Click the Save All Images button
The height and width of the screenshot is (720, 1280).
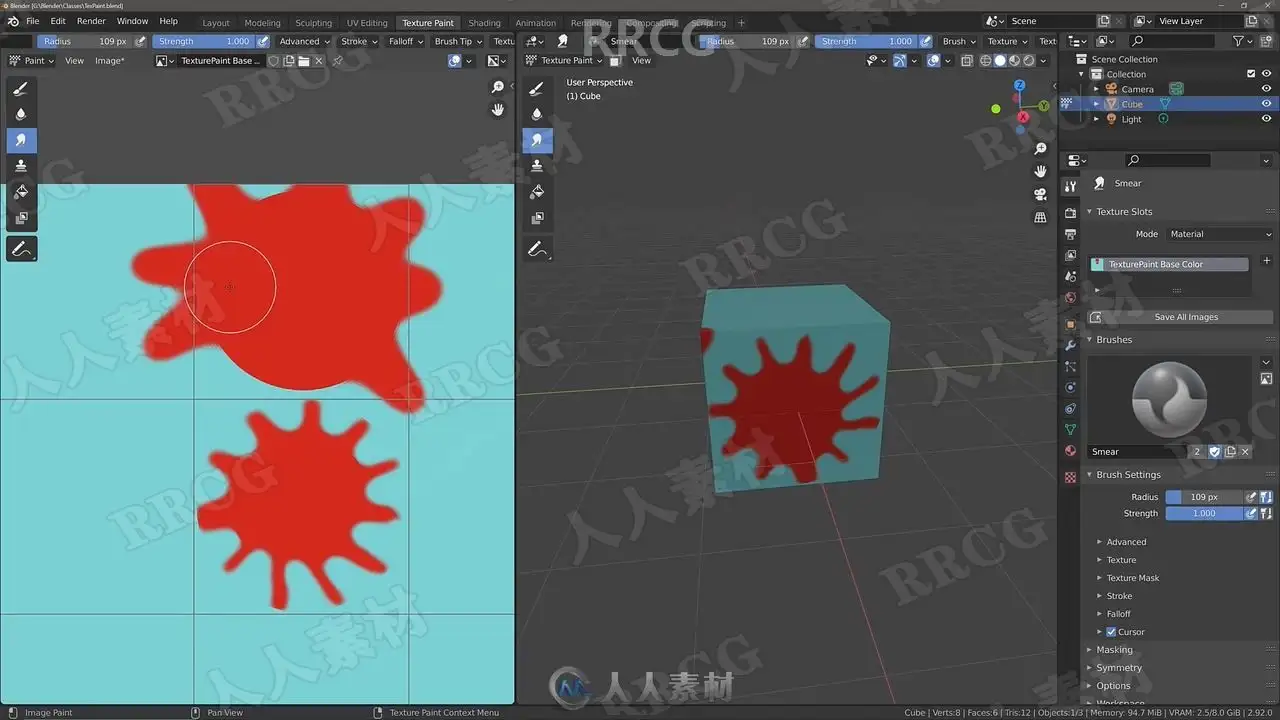tap(1180, 317)
